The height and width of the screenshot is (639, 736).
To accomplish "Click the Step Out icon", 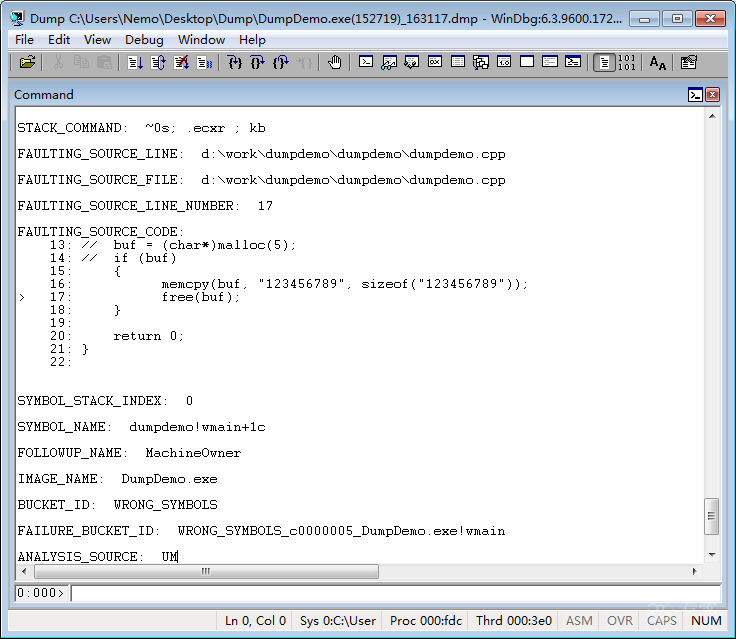I will click(281, 62).
